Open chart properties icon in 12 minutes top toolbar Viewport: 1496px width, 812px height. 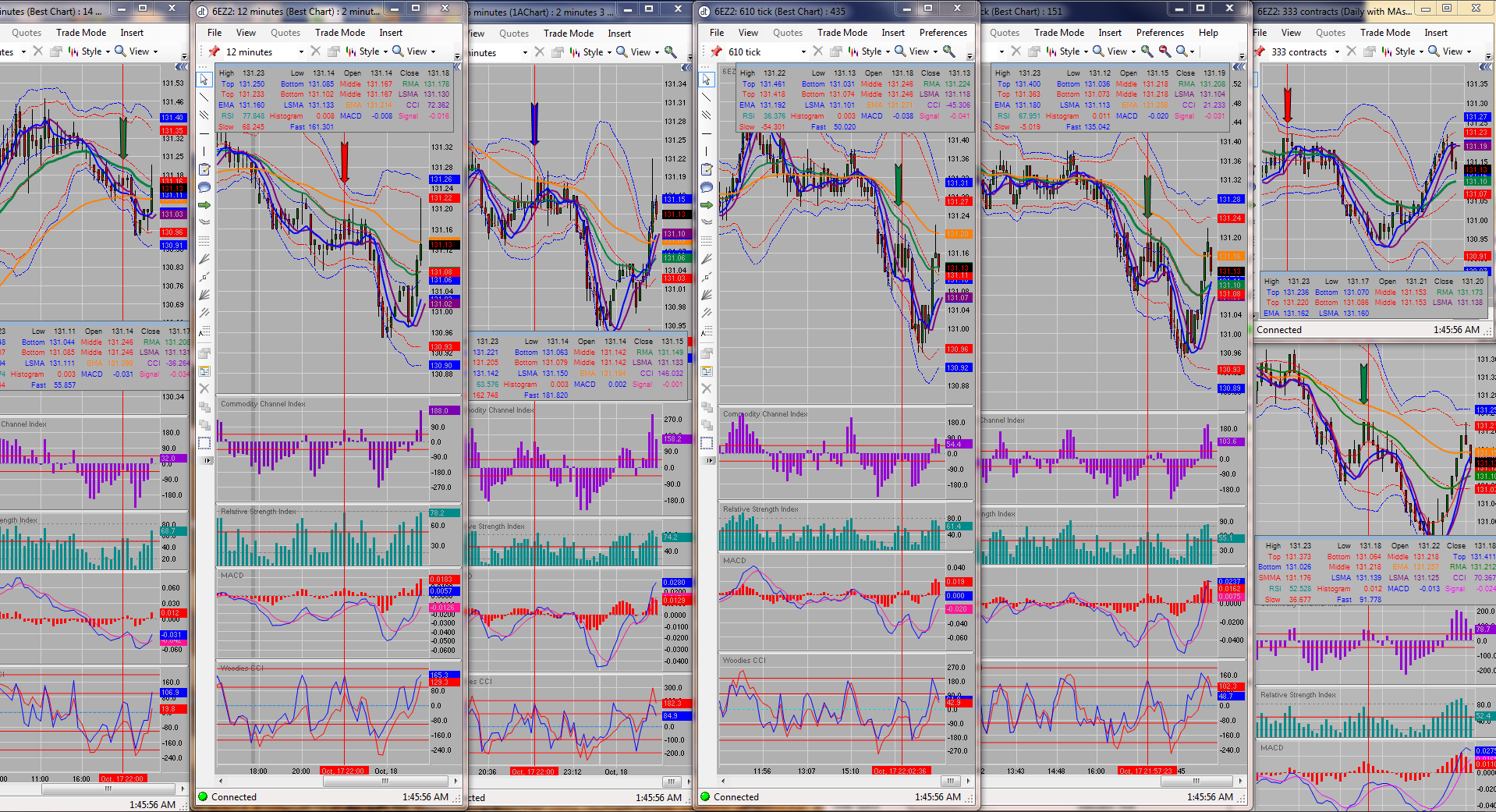(x=333, y=51)
